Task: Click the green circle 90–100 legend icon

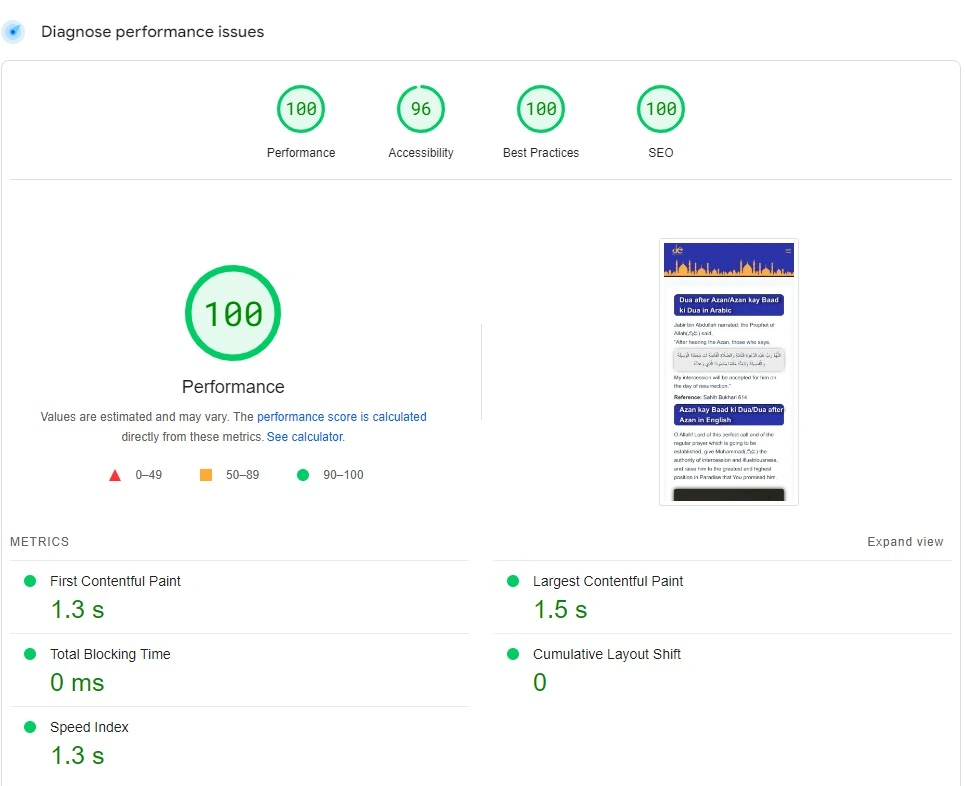Action: pyautogui.click(x=303, y=475)
